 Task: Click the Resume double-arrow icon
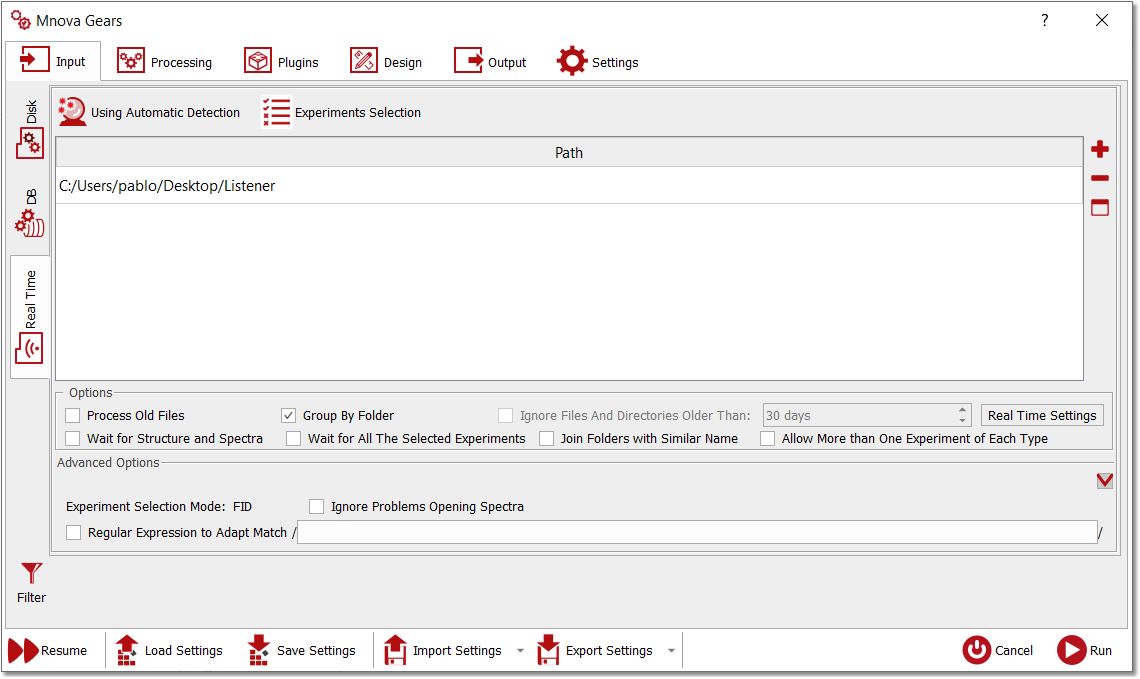(23, 651)
